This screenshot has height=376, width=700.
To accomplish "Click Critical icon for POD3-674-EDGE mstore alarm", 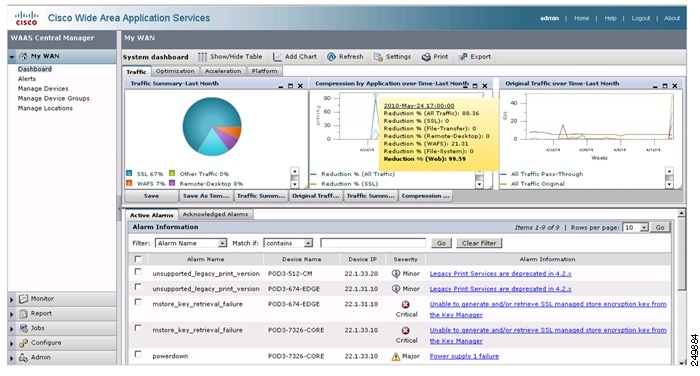I will 405,305.
